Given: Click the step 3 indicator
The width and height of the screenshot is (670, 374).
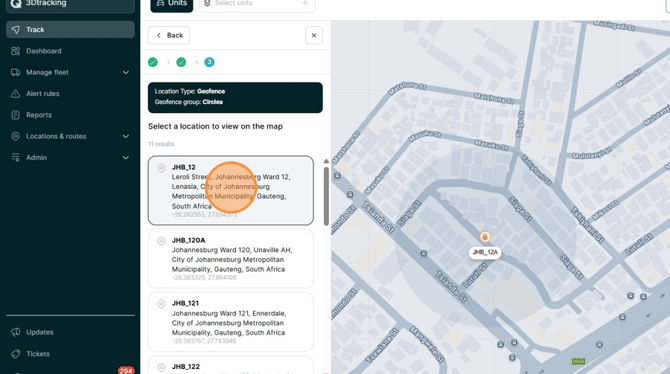Looking at the screenshot, I should pyautogui.click(x=209, y=62).
